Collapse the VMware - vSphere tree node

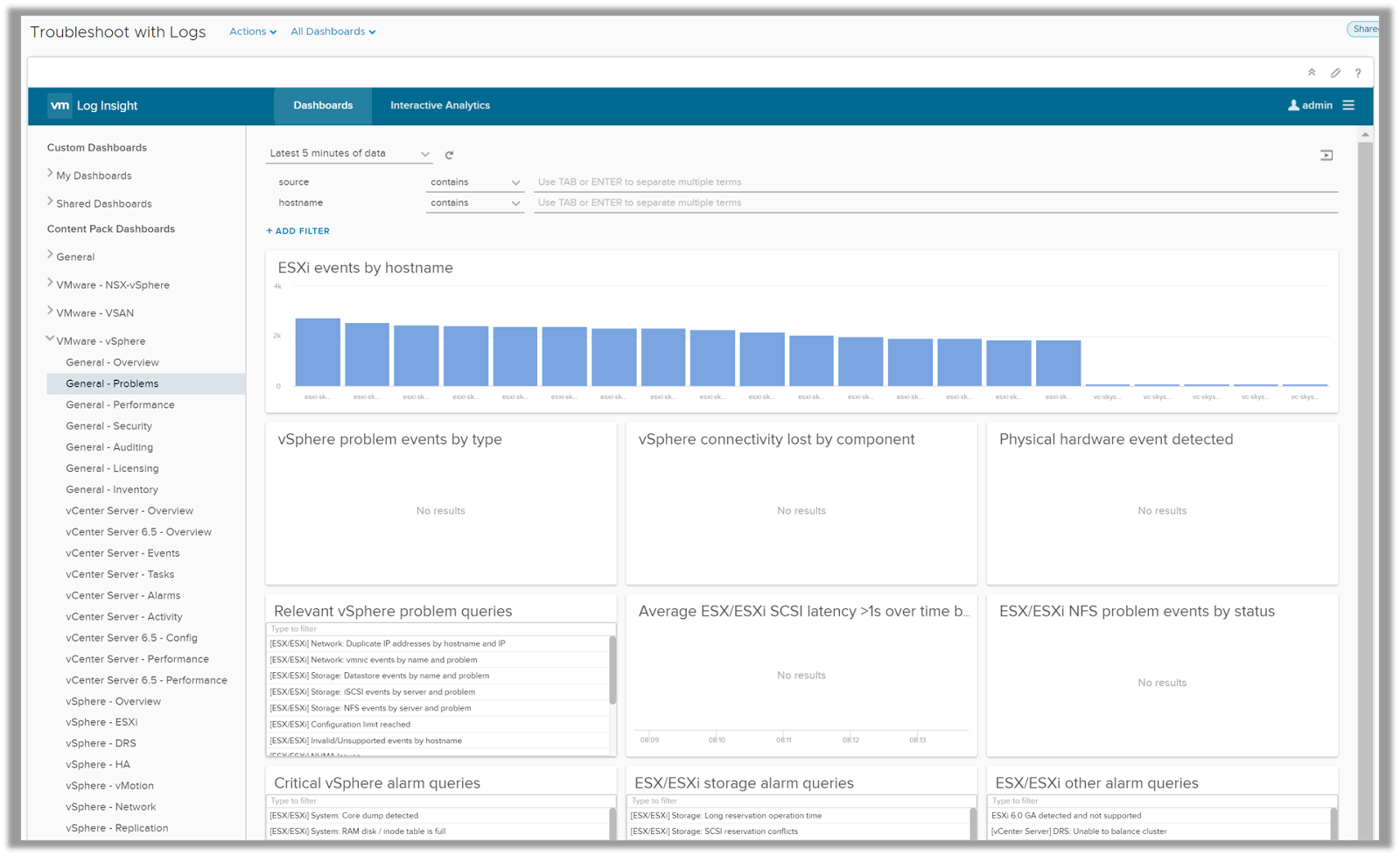point(50,340)
